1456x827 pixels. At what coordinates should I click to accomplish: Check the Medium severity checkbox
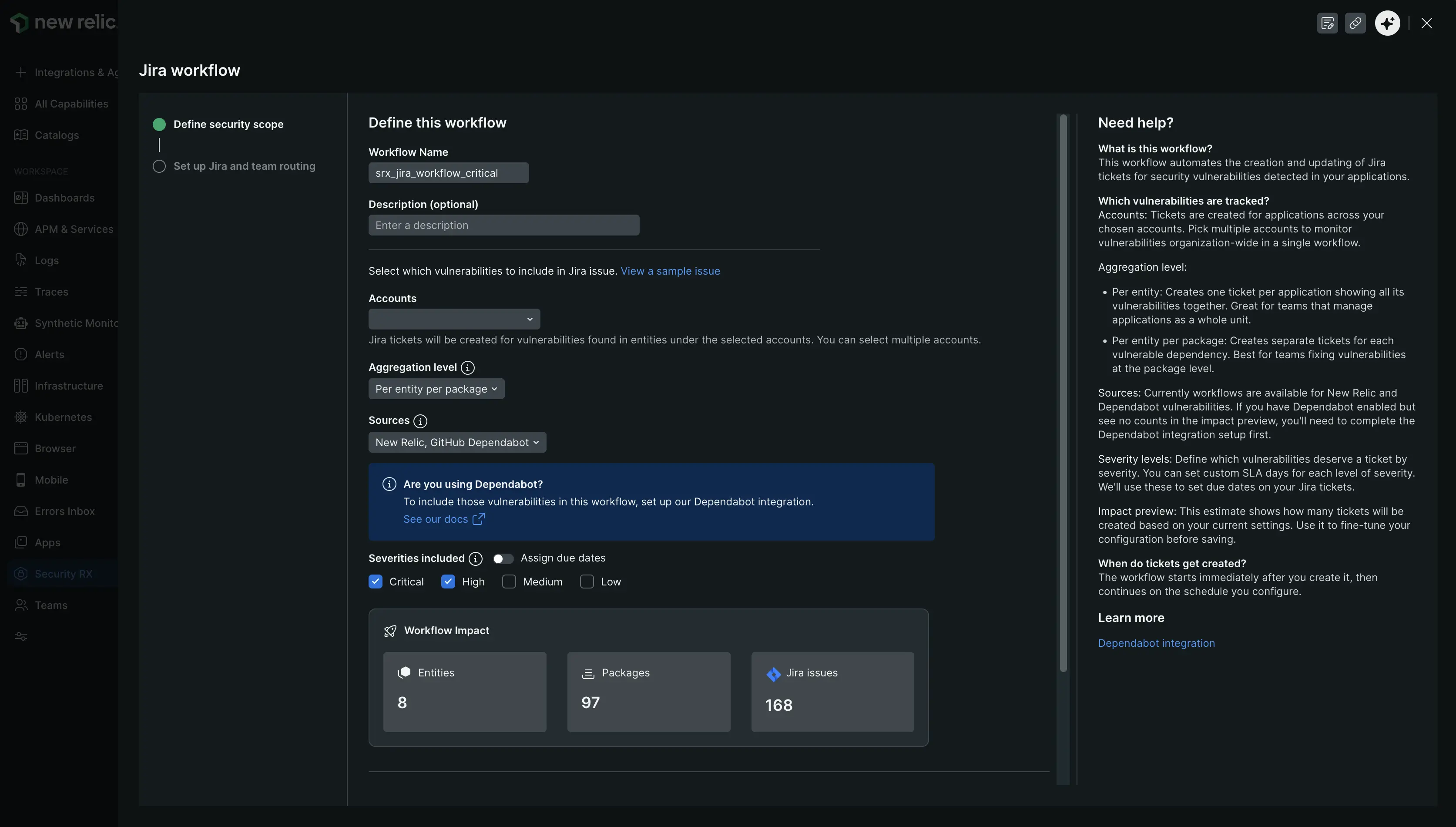510,582
